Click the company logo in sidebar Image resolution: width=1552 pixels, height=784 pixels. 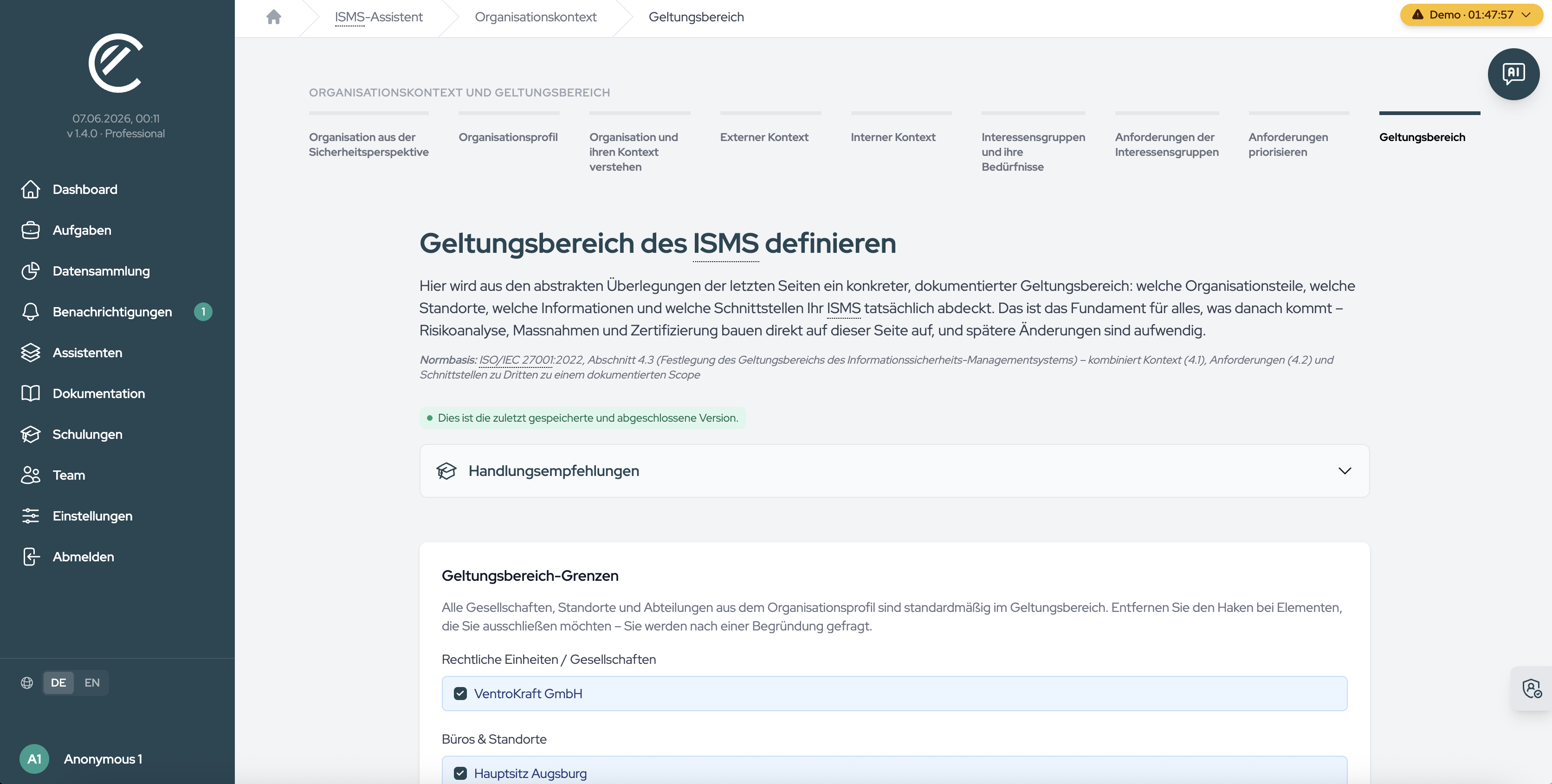pos(116,63)
